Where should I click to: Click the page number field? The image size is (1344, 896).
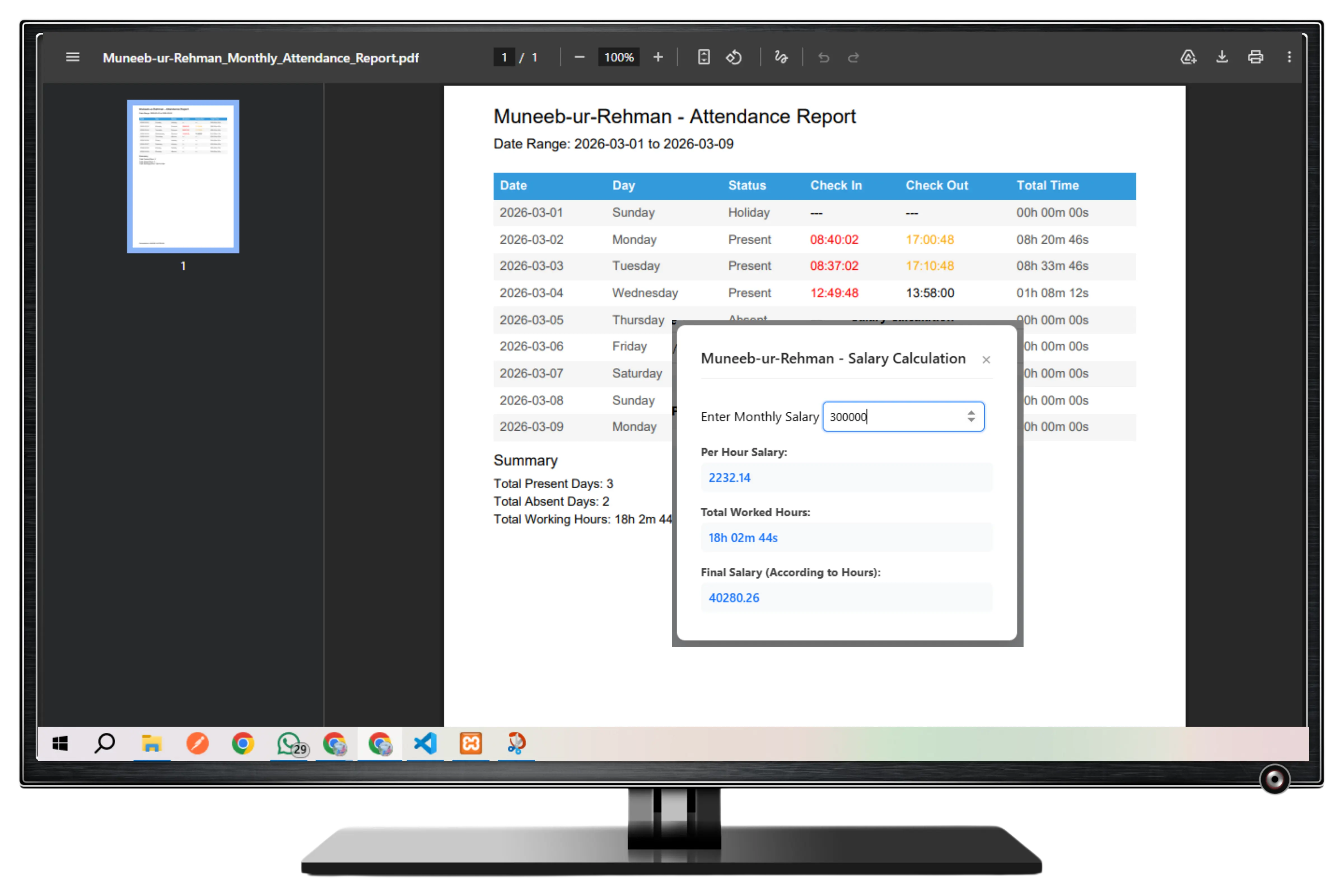[x=504, y=57]
